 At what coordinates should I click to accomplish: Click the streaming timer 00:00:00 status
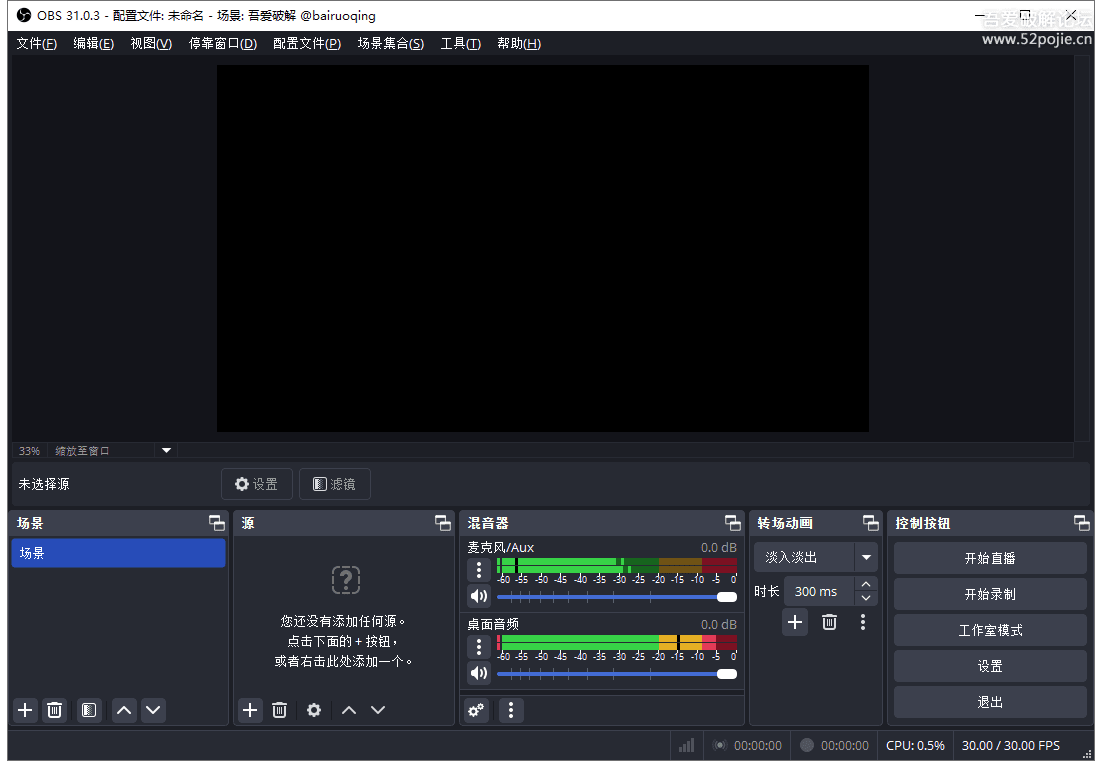tap(747, 746)
